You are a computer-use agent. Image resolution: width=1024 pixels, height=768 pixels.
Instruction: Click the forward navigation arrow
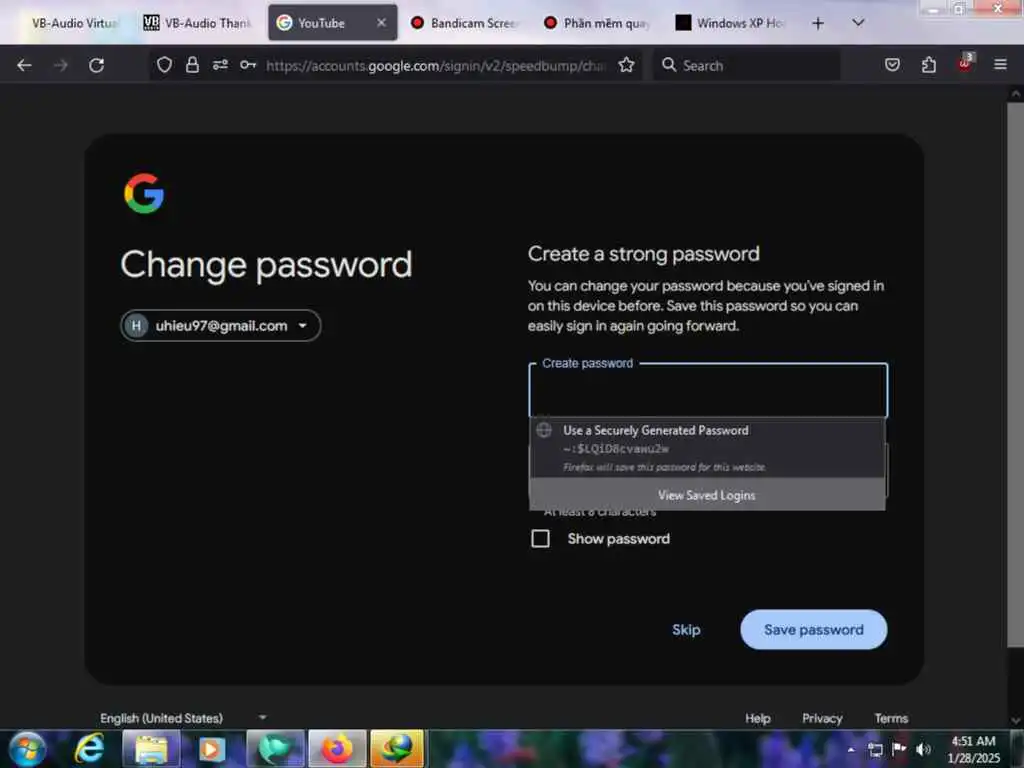click(x=61, y=65)
